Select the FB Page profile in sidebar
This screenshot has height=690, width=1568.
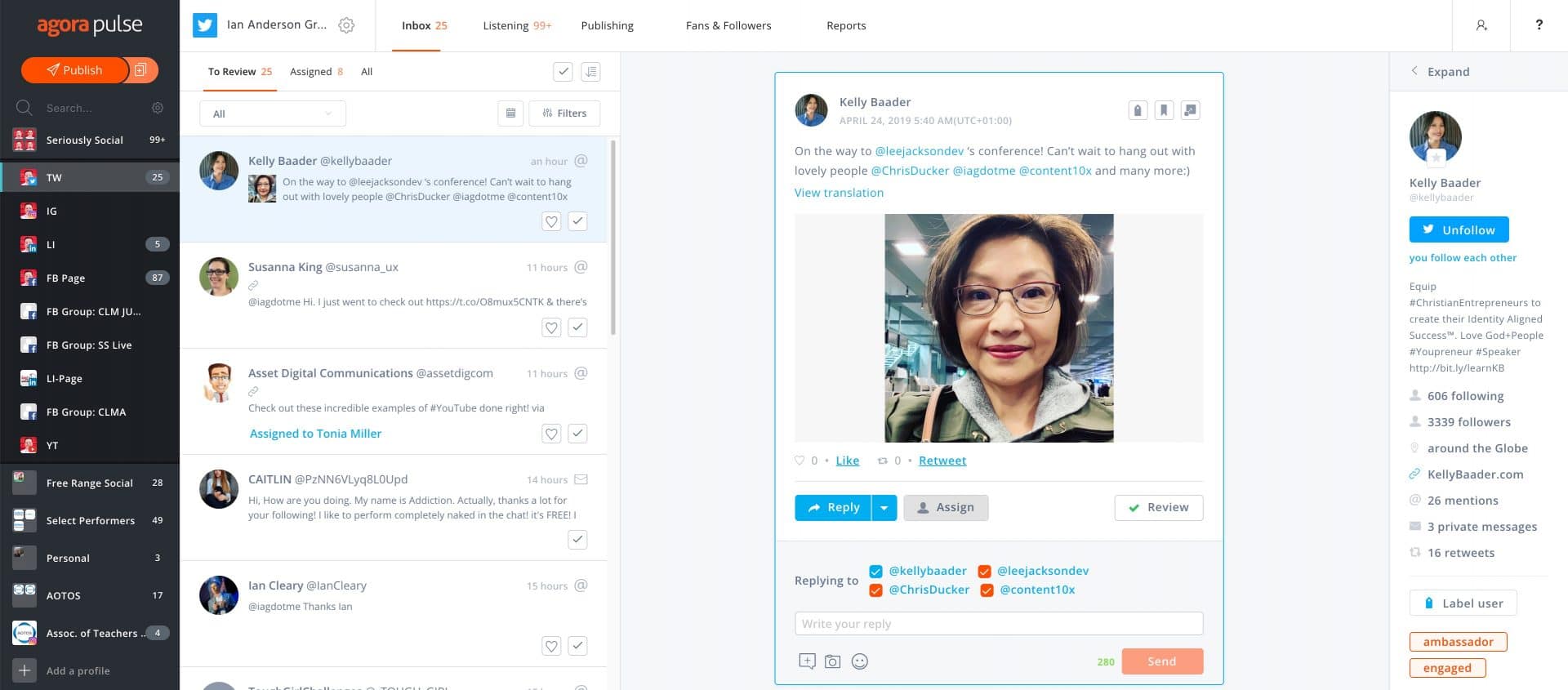tap(90, 278)
